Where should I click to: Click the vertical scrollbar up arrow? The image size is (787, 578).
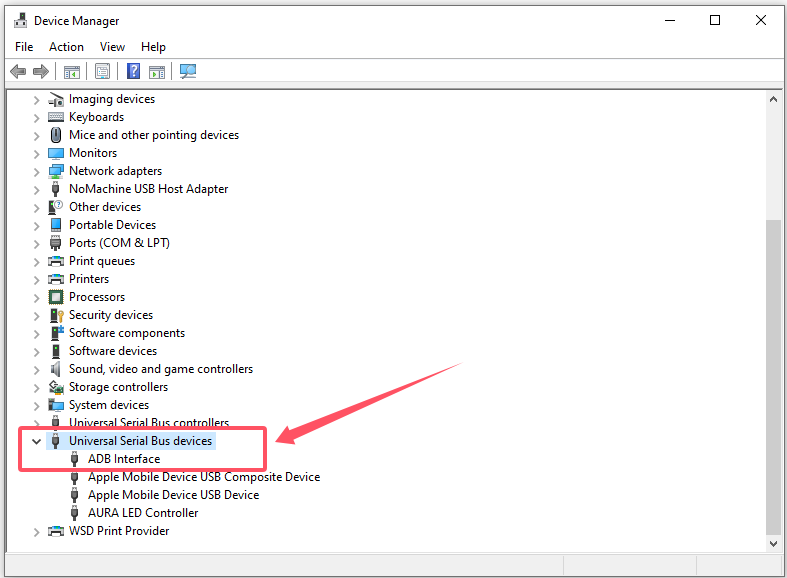pyautogui.click(x=773, y=99)
